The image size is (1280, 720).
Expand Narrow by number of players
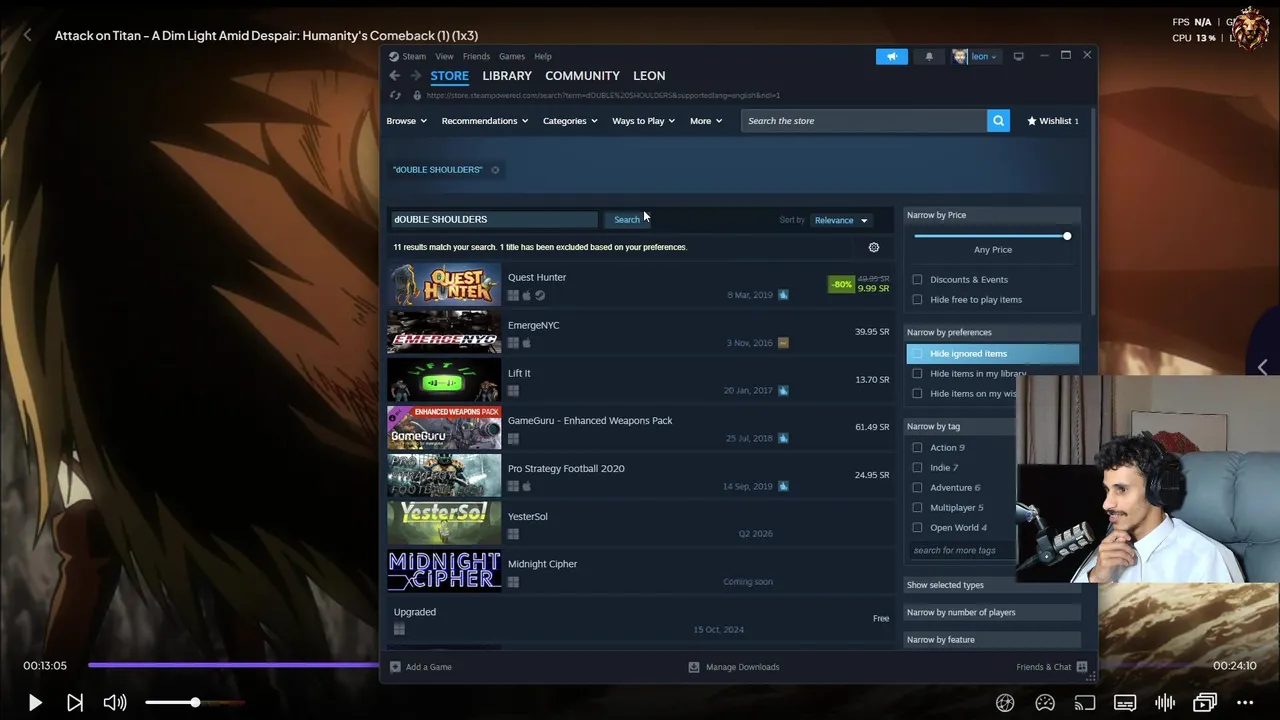coord(992,612)
